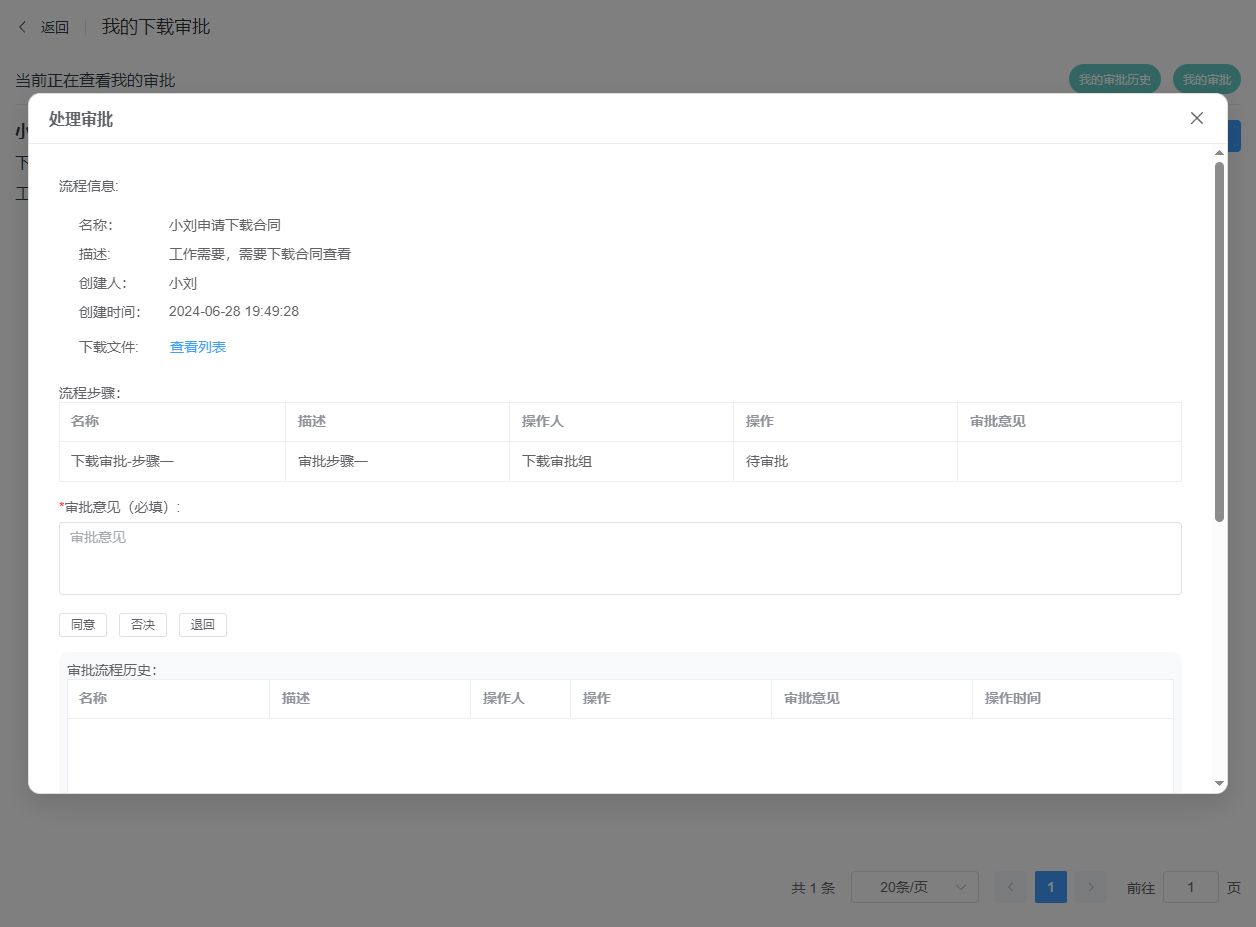Click the 下载审批-步骤一 row in steps table
1256x927 pixels.
[172, 462]
